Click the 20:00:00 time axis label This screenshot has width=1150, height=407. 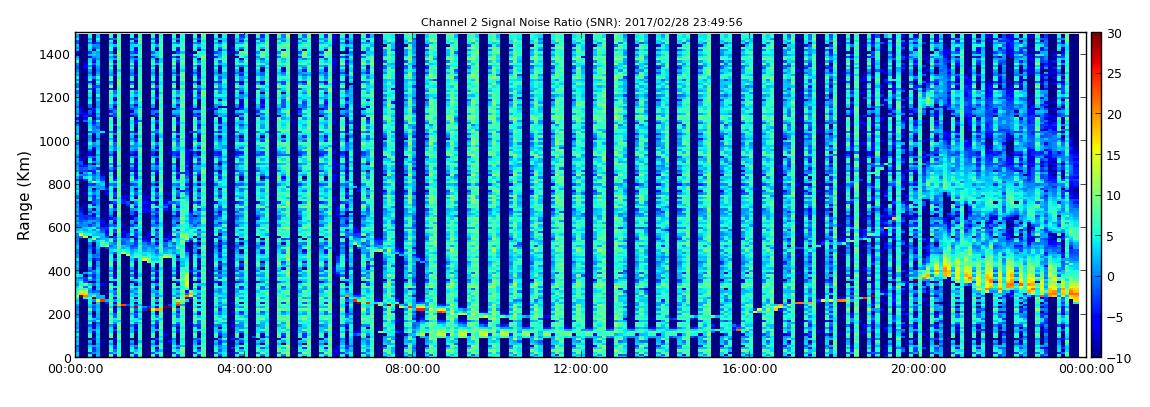pyautogui.click(x=918, y=370)
